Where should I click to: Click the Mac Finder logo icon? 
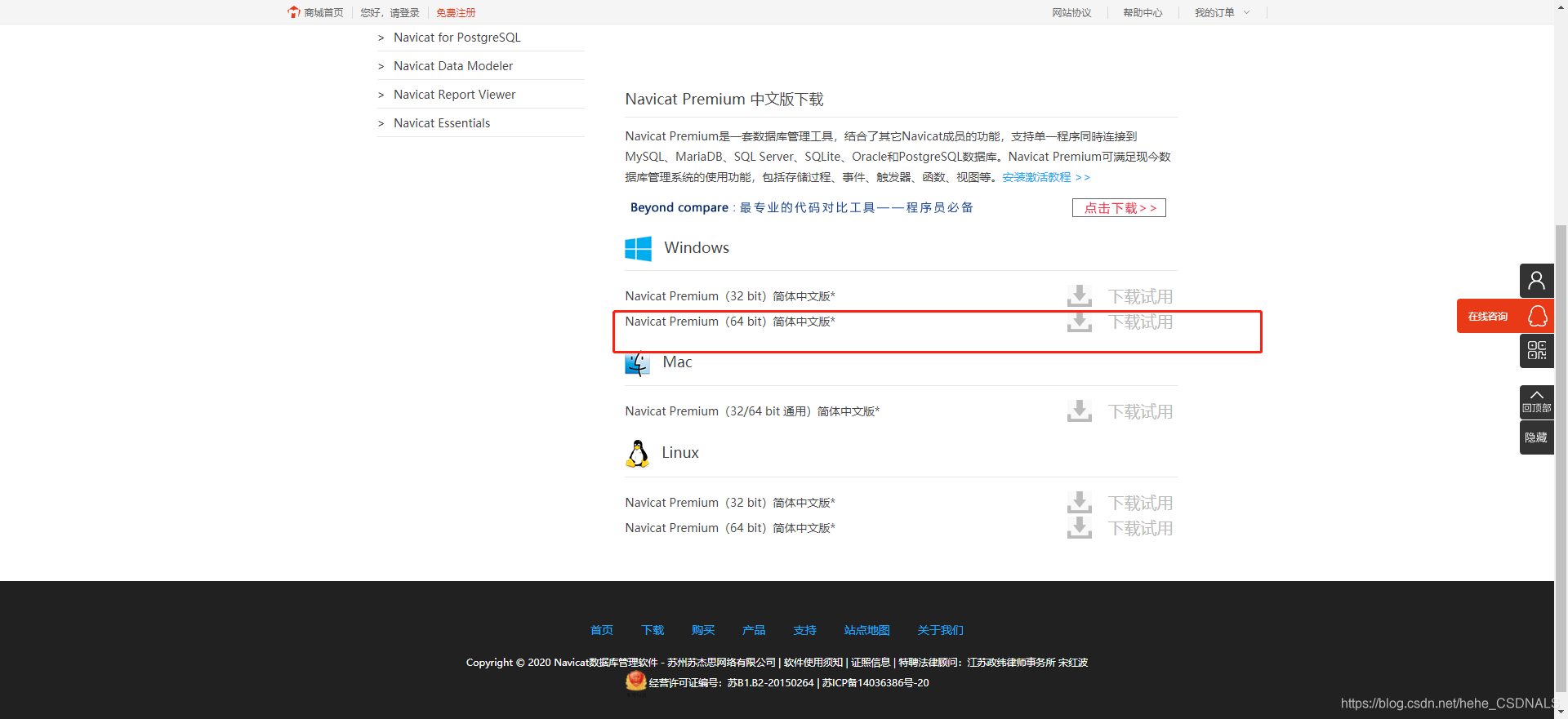pos(637,364)
